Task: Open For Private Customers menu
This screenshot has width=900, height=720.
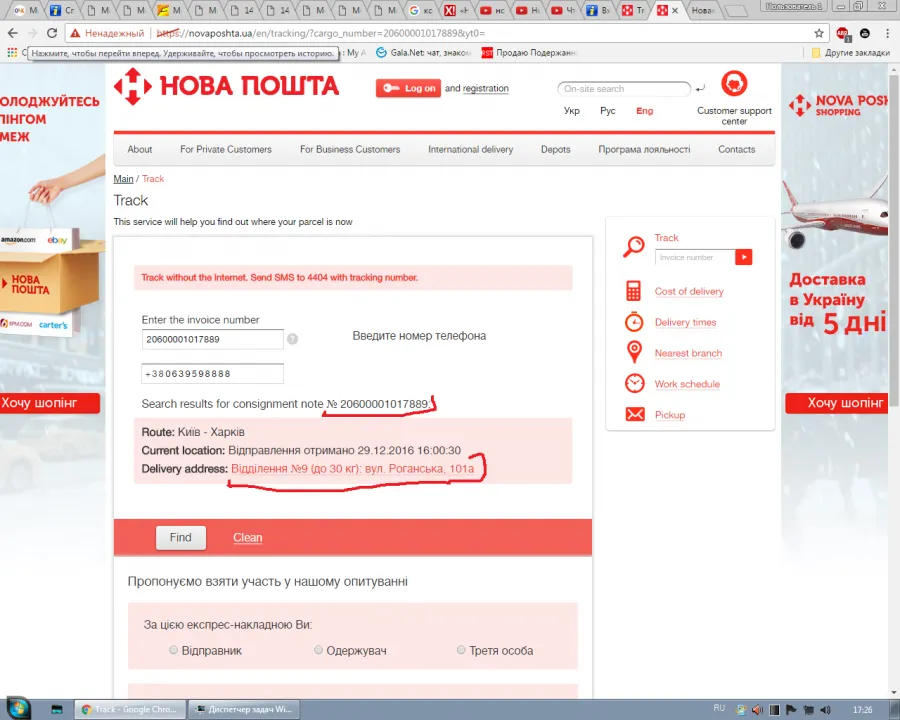Action: (x=226, y=149)
